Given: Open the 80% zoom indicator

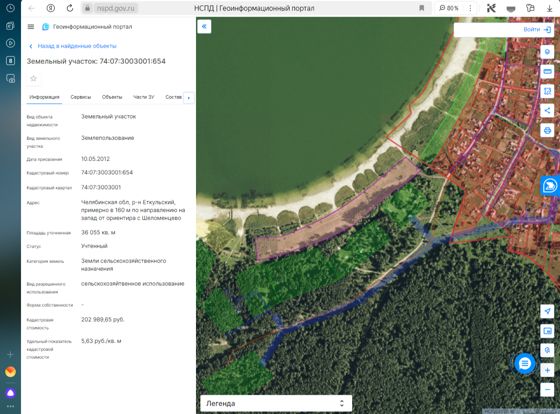Looking at the screenshot, I should click(449, 8).
